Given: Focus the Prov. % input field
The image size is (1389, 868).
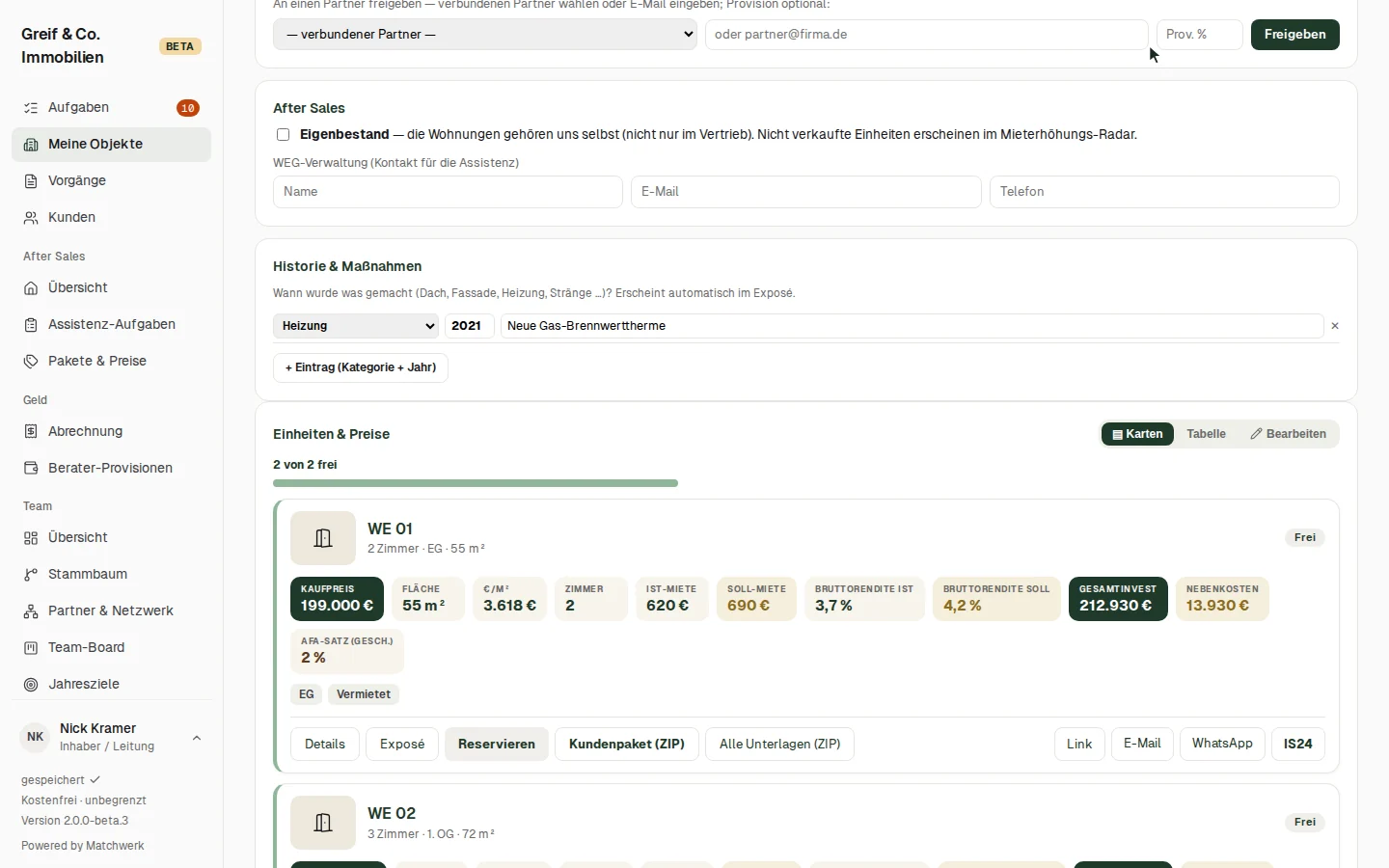Looking at the screenshot, I should (x=1200, y=35).
